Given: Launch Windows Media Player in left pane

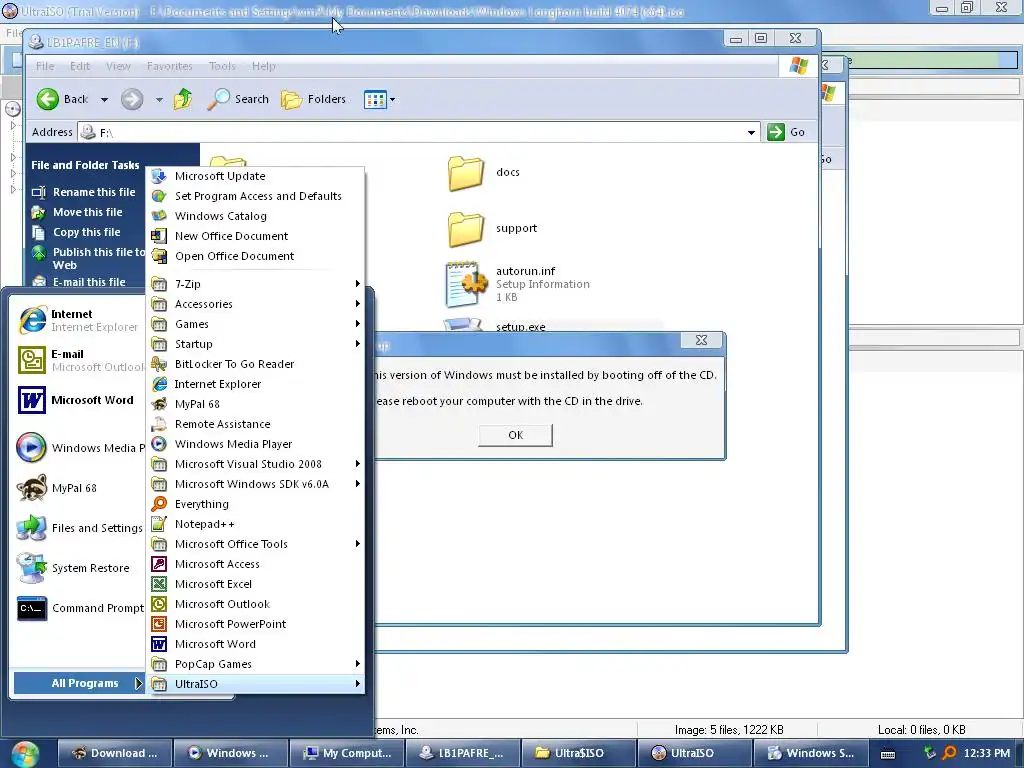Looking at the screenshot, I should pyautogui.click(x=80, y=448).
